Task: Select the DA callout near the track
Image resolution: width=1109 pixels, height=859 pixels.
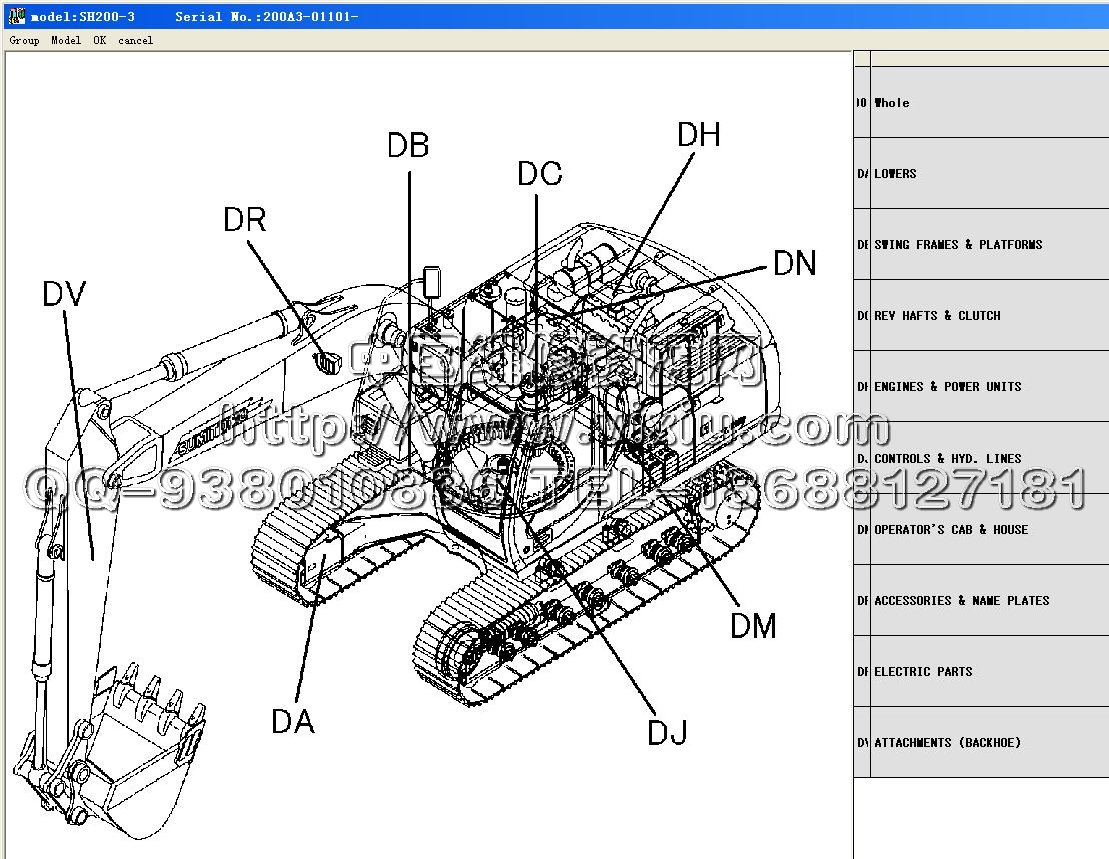Action: (292, 720)
